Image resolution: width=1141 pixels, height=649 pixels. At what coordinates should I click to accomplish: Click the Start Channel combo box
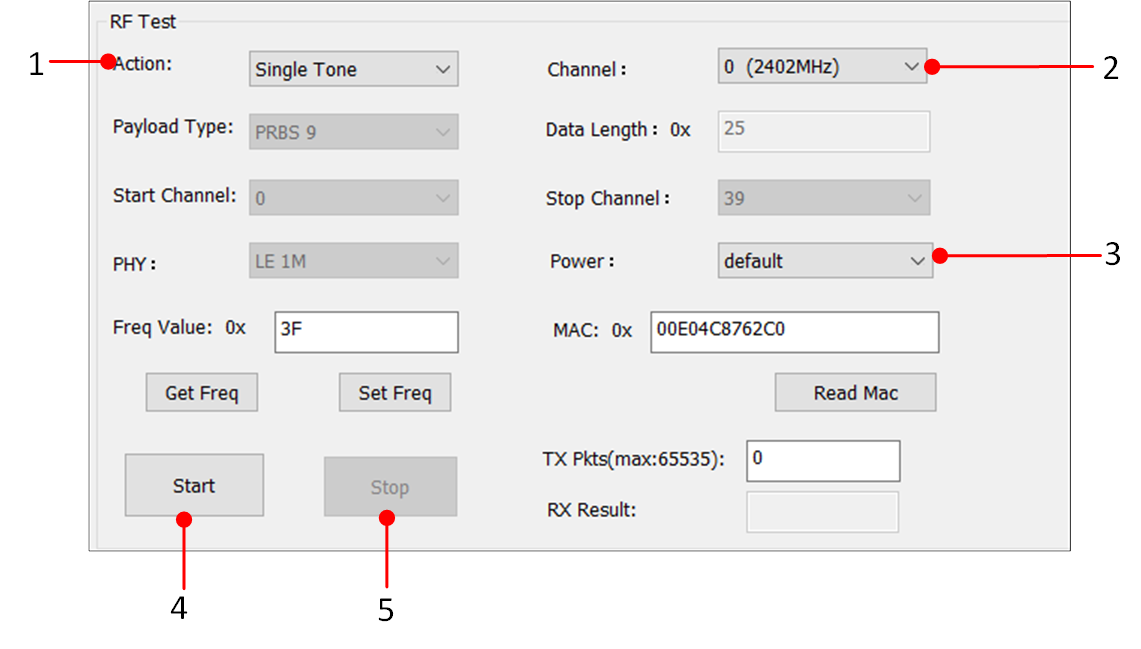[x=353, y=198]
